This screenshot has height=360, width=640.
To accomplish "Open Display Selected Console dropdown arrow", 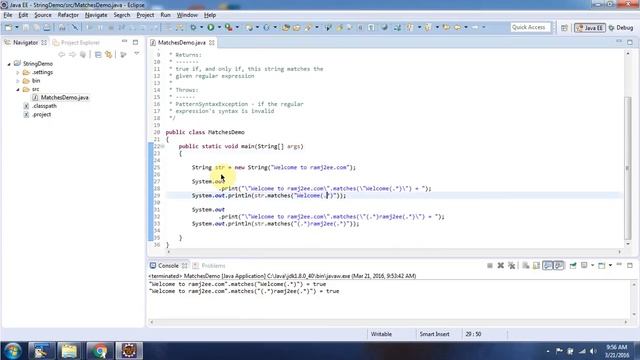I will [x=592, y=266].
